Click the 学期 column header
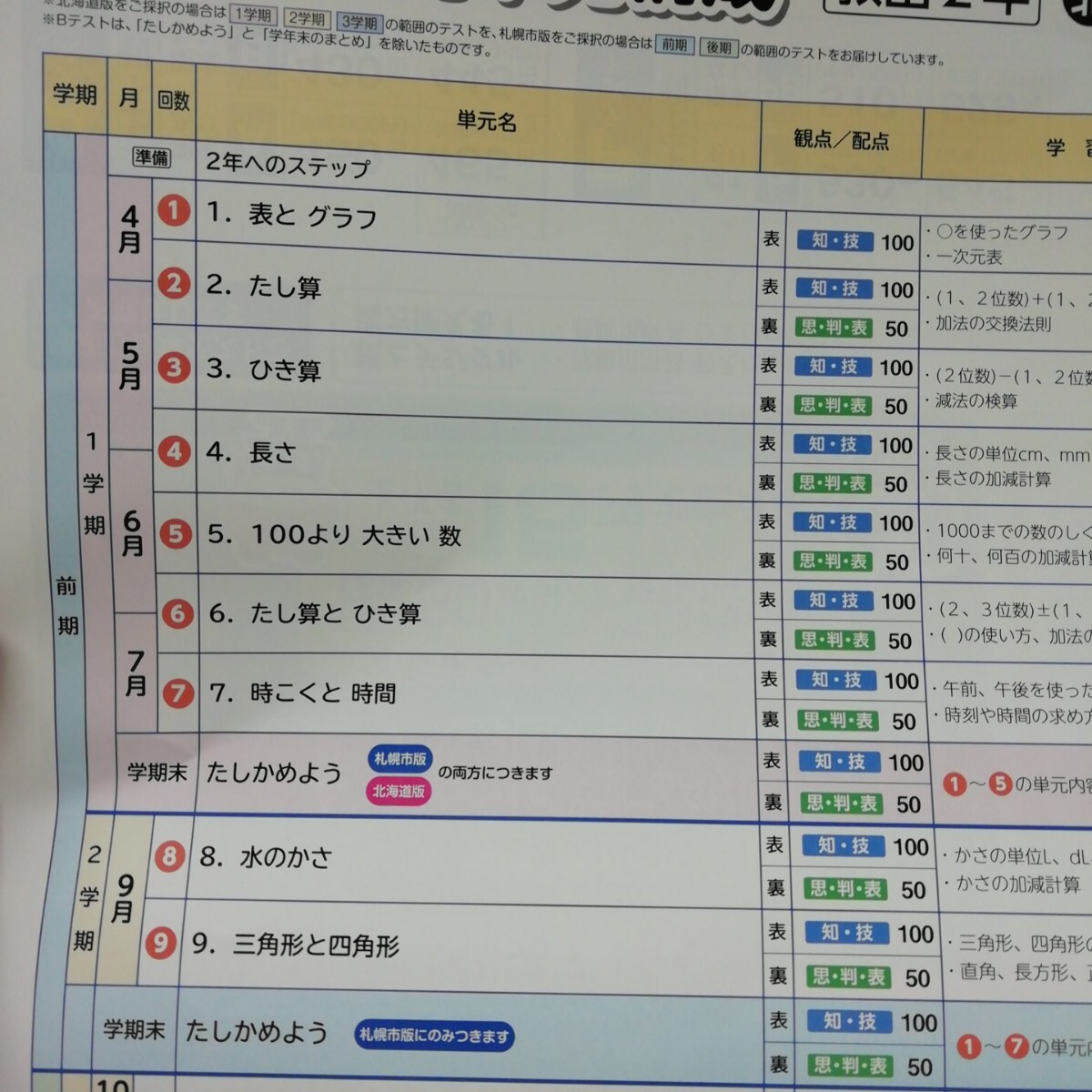1092x1092 pixels. [75, 93]
